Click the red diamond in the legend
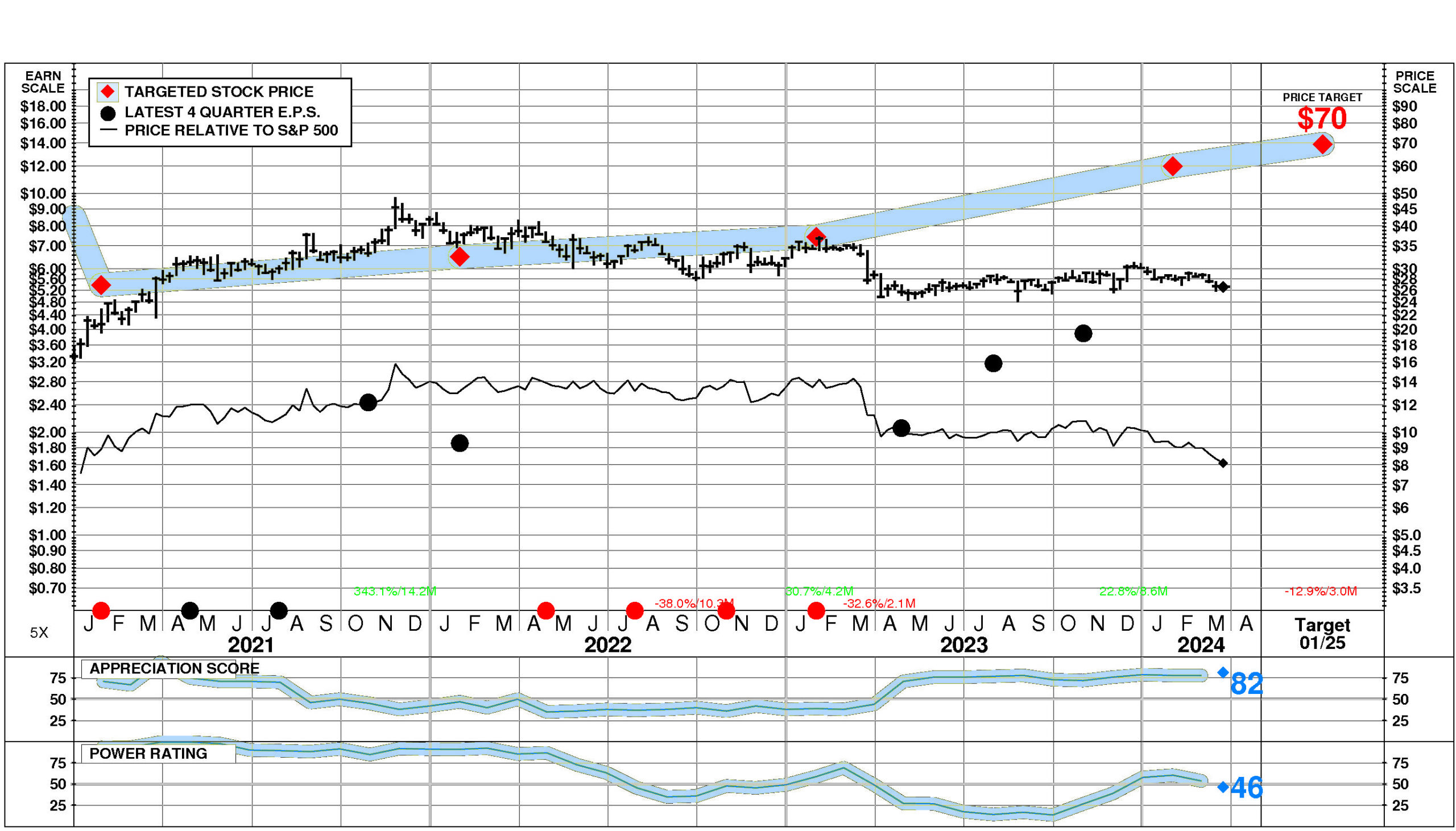Image resolution: width=1456 pixels, height=831 pixels. (107, 92)
